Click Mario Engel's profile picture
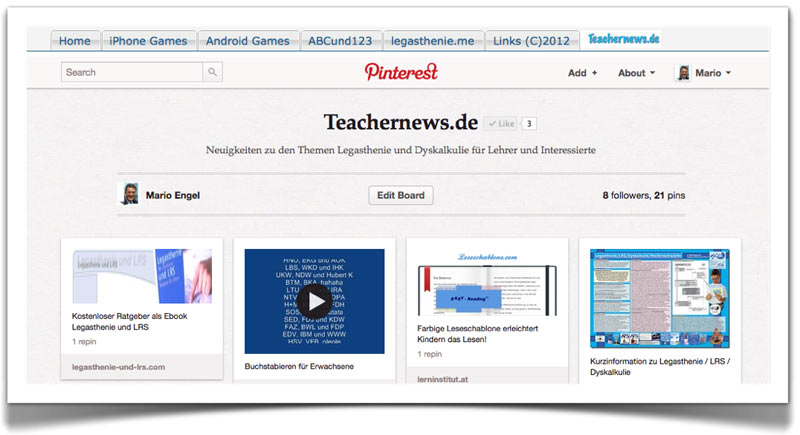This screenshot has height=435, width=800. pyautogui.click(x=130, y=194)
